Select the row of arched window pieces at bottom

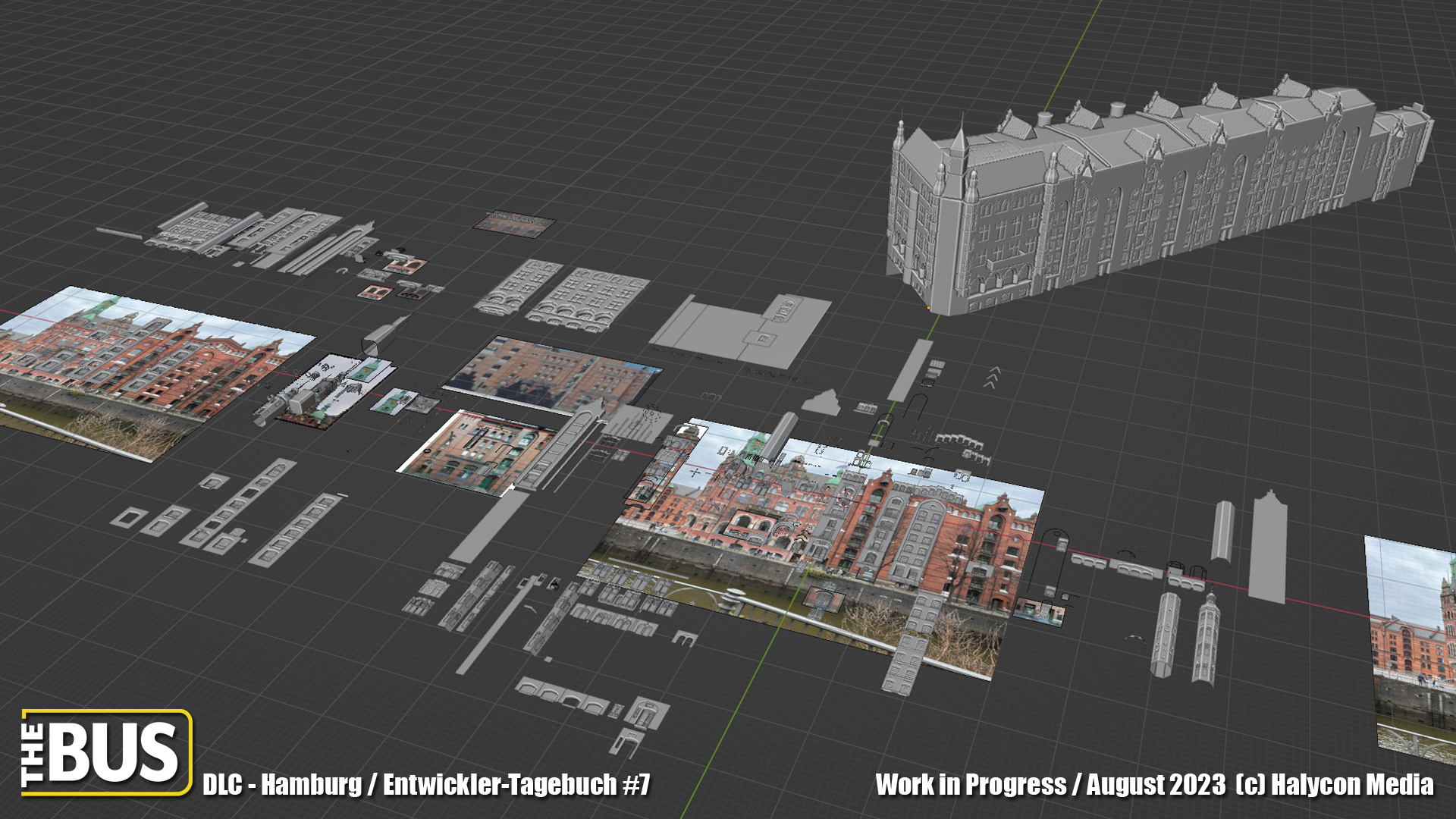[x=563, y=696]
